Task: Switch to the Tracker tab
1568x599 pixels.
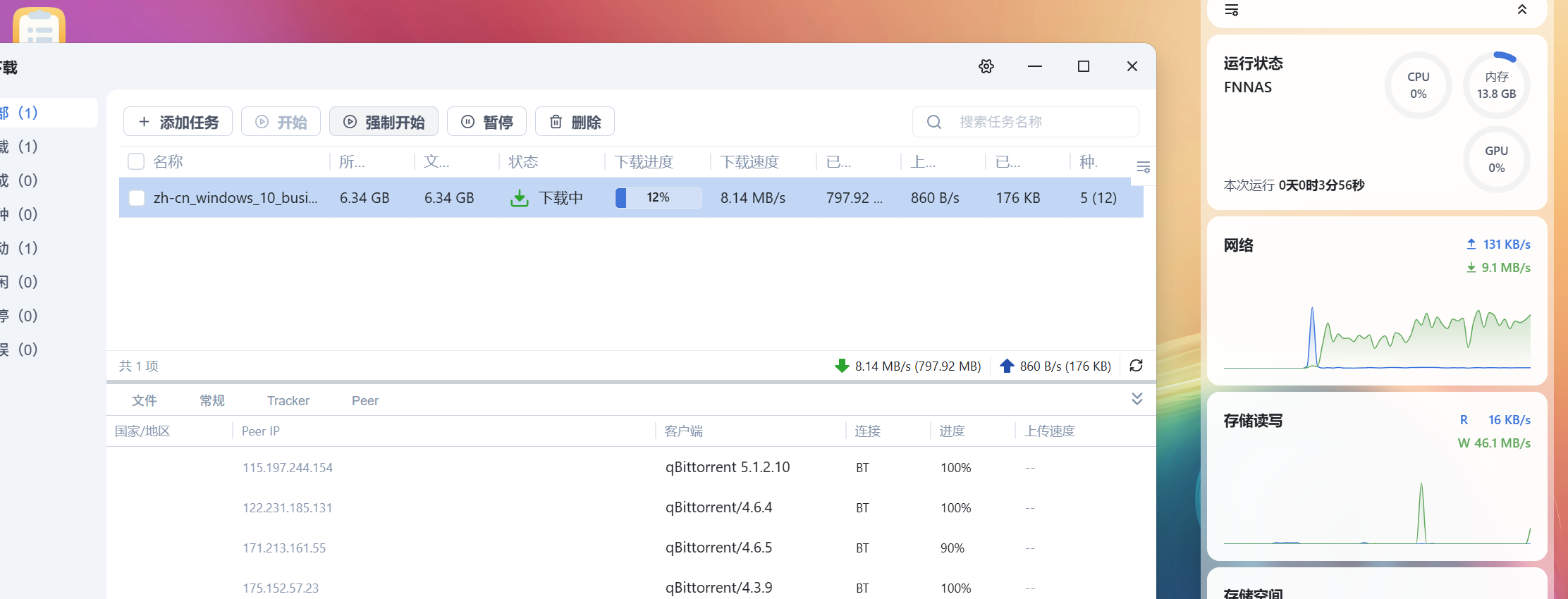Action: [x=288, y=401]
